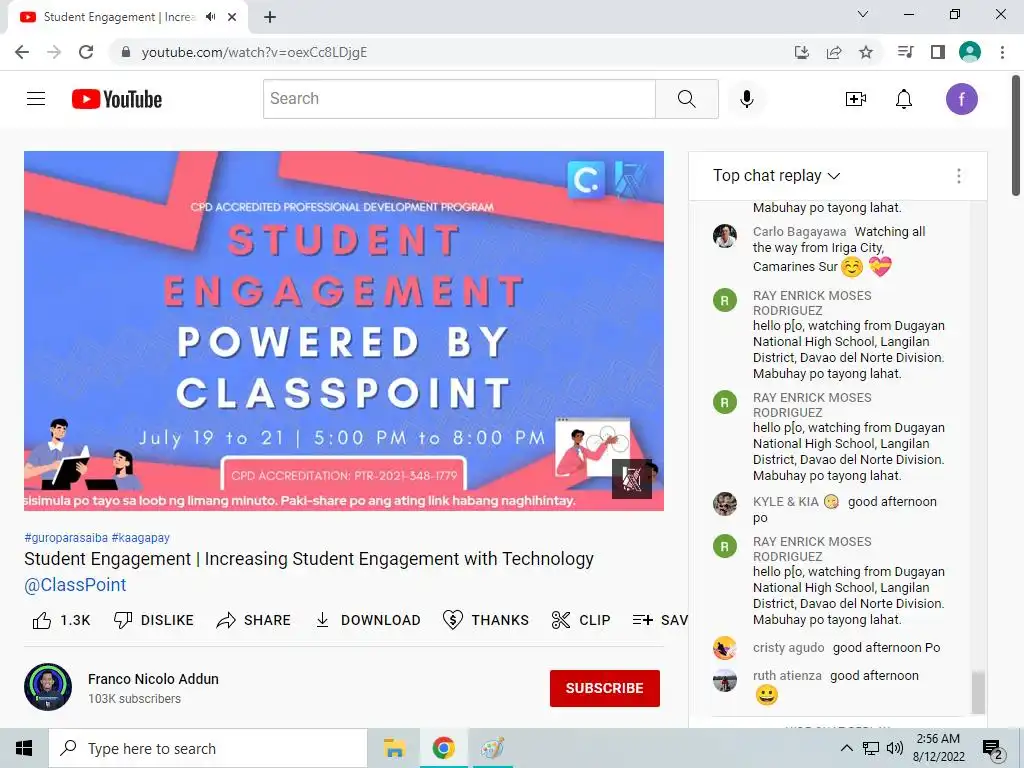Open Chrome profile avatar
The image size is (1024, 768).
[970, 52]
